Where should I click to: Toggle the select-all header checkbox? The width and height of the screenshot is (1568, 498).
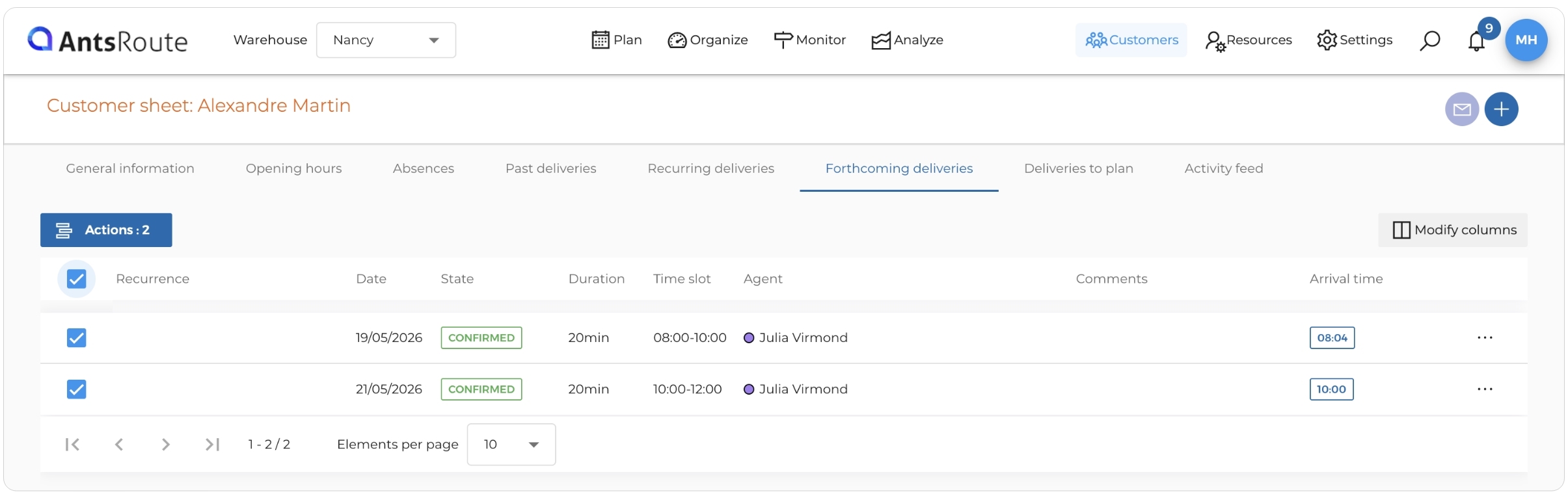coord(77,279)
